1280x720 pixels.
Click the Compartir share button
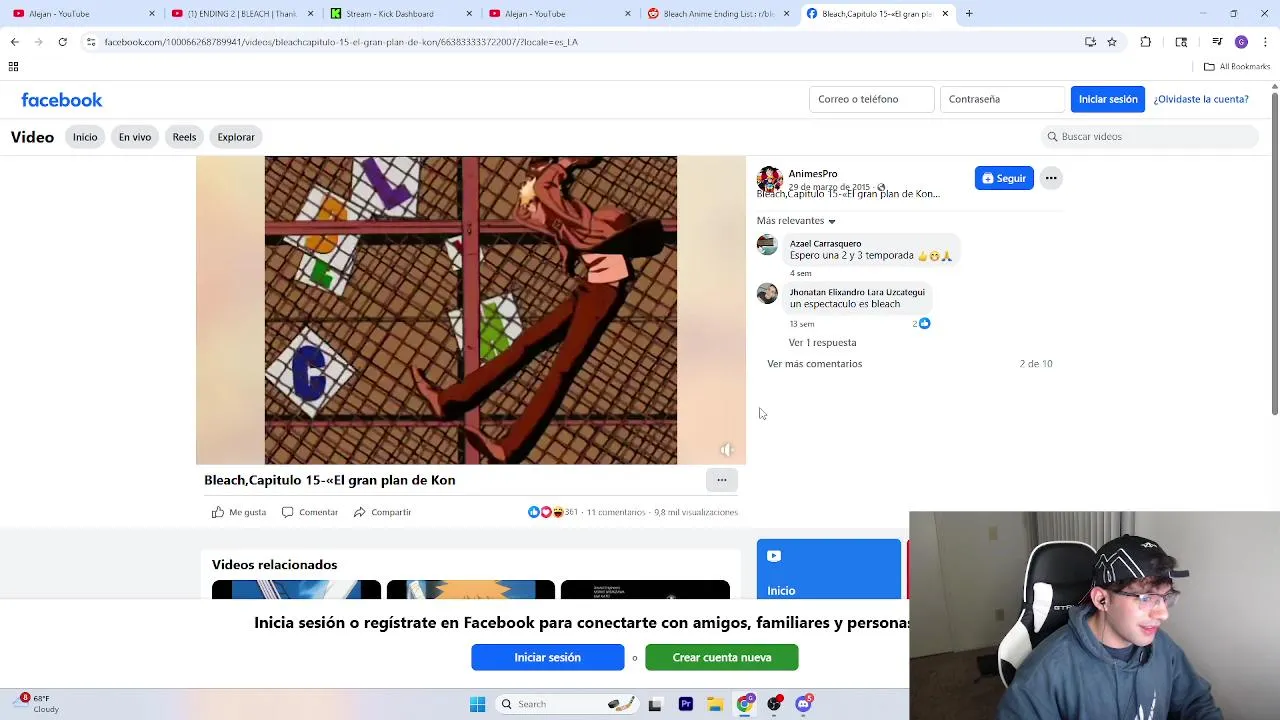(x=382, y=512)
